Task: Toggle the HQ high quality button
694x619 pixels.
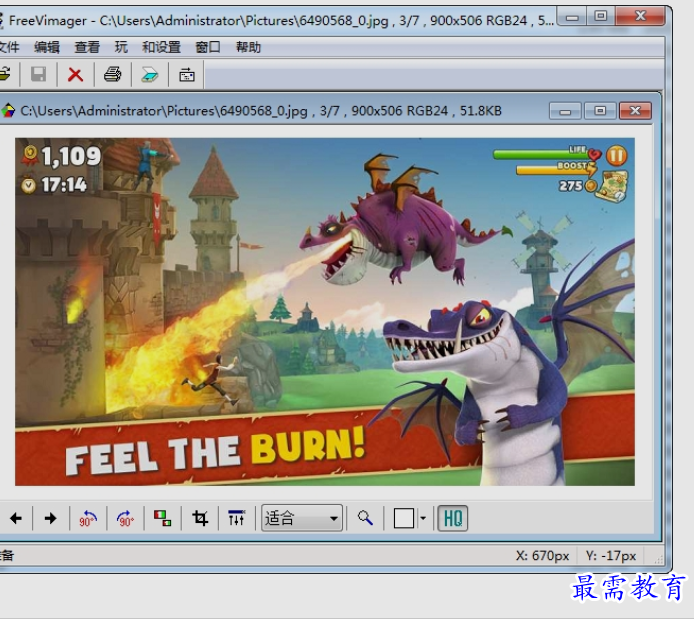Action: (x=453, y=518)
